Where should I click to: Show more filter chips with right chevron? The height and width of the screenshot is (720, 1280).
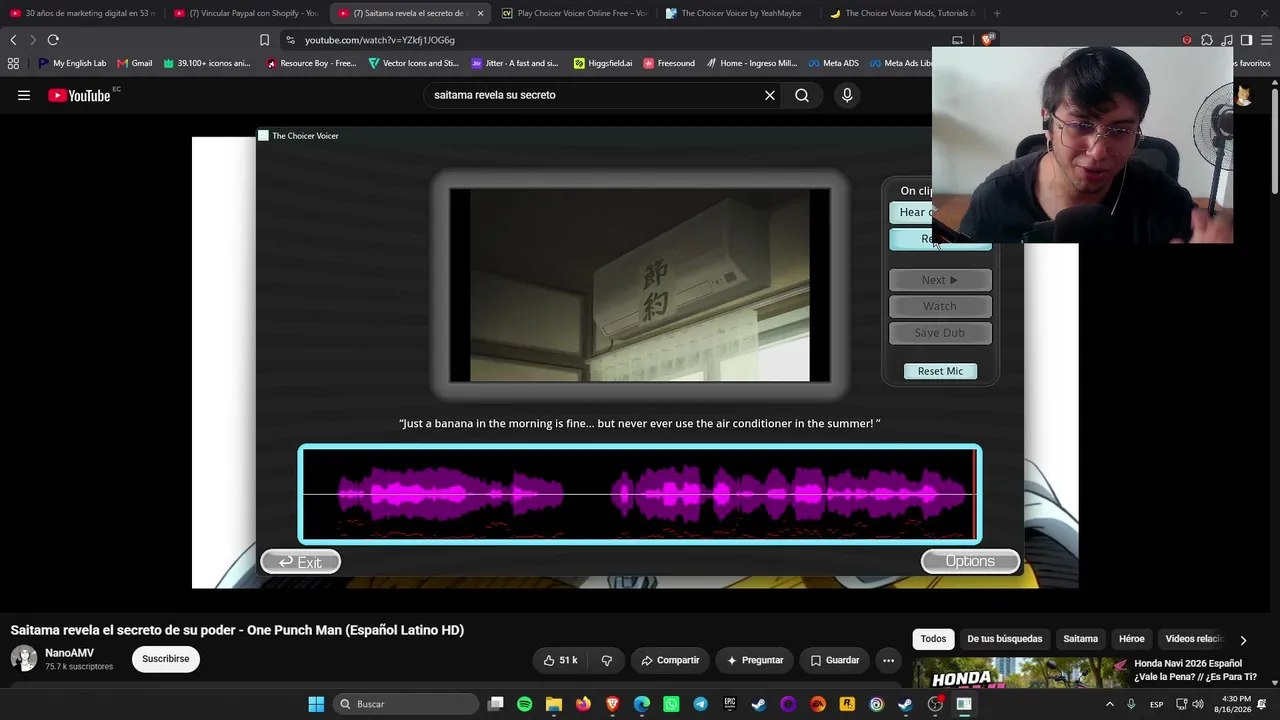pyautogui.click(x=1243, y=640)
